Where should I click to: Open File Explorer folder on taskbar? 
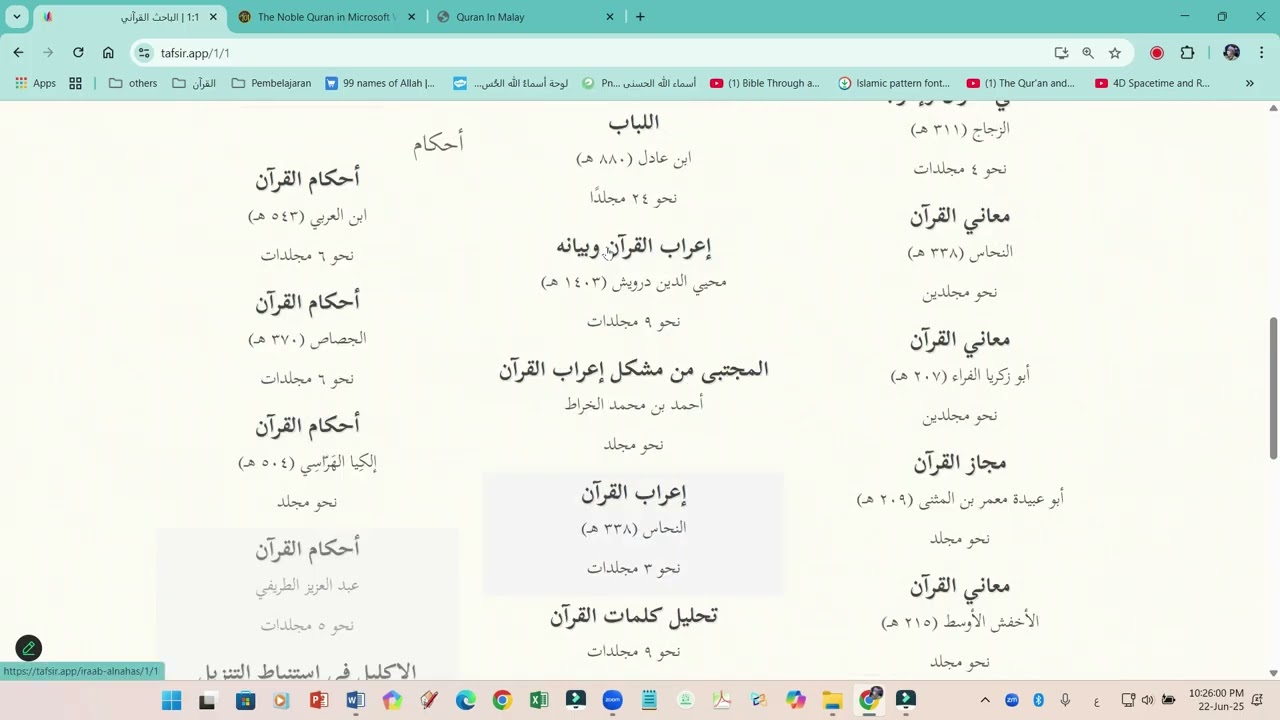832,700
